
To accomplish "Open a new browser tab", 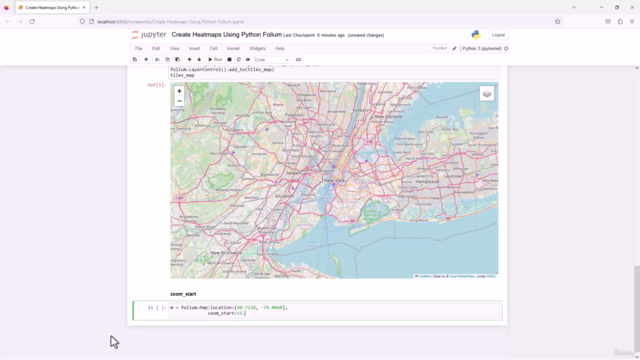I will click(x=96, y=7).
